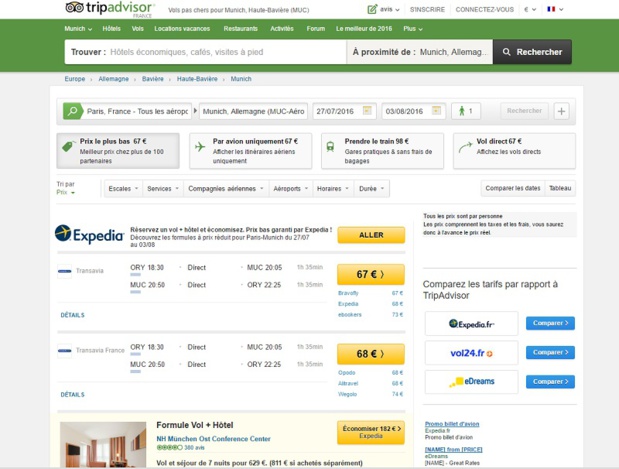Viewport: 619px width, 469px height.
Task: Open the Hôtels menu item
Action: coord(111,28)
